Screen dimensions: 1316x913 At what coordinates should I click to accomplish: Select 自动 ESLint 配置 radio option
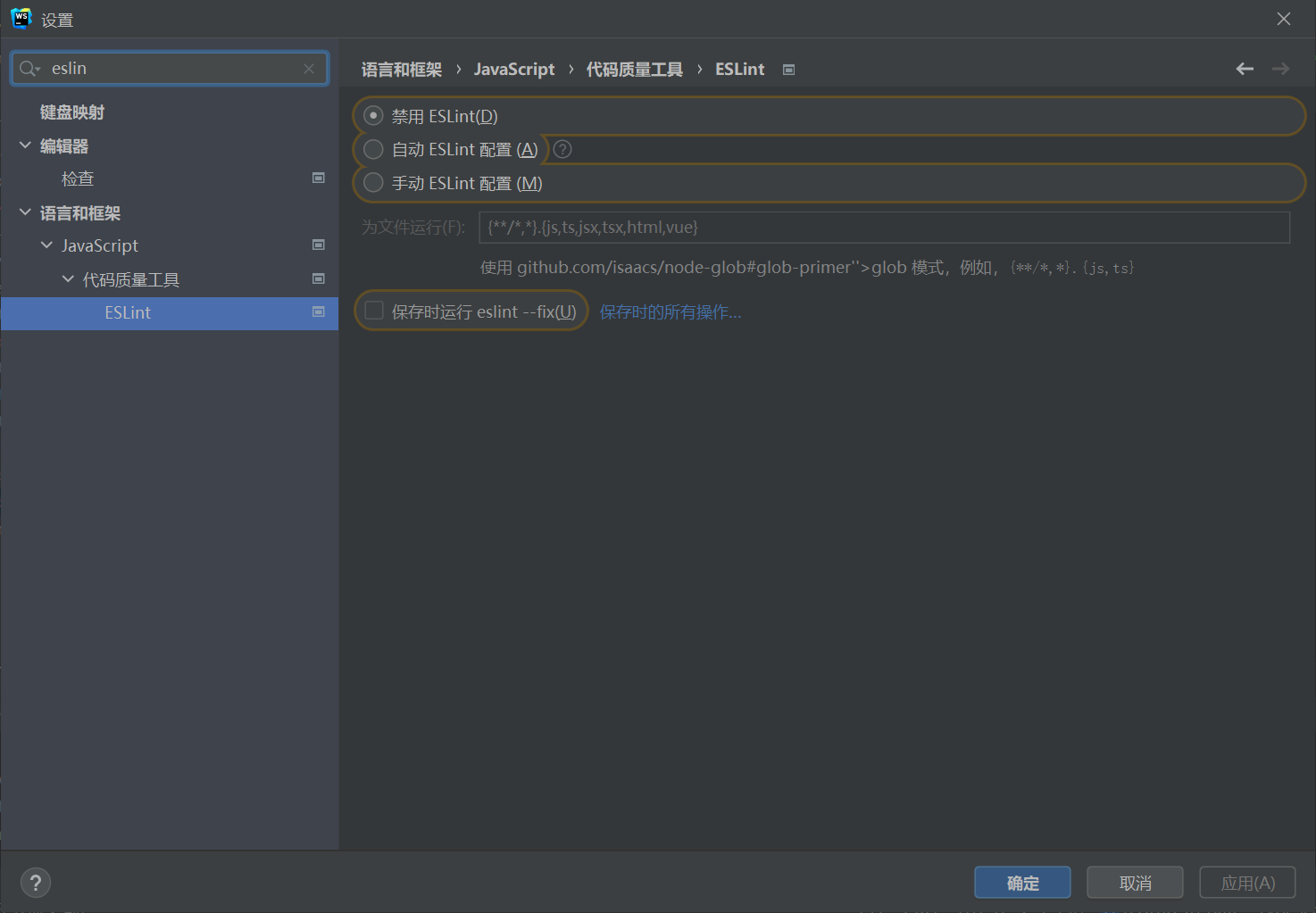(373, 149)
